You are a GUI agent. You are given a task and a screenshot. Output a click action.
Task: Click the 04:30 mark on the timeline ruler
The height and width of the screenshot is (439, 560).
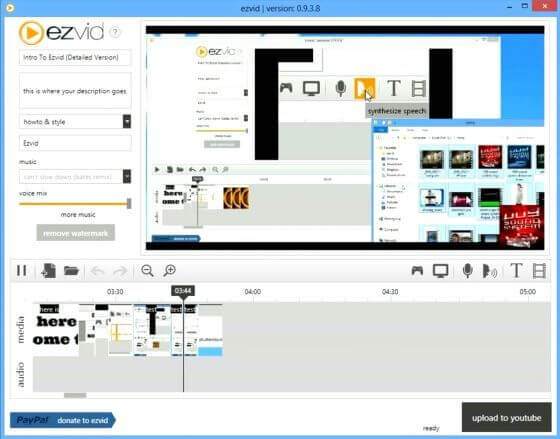390,292
